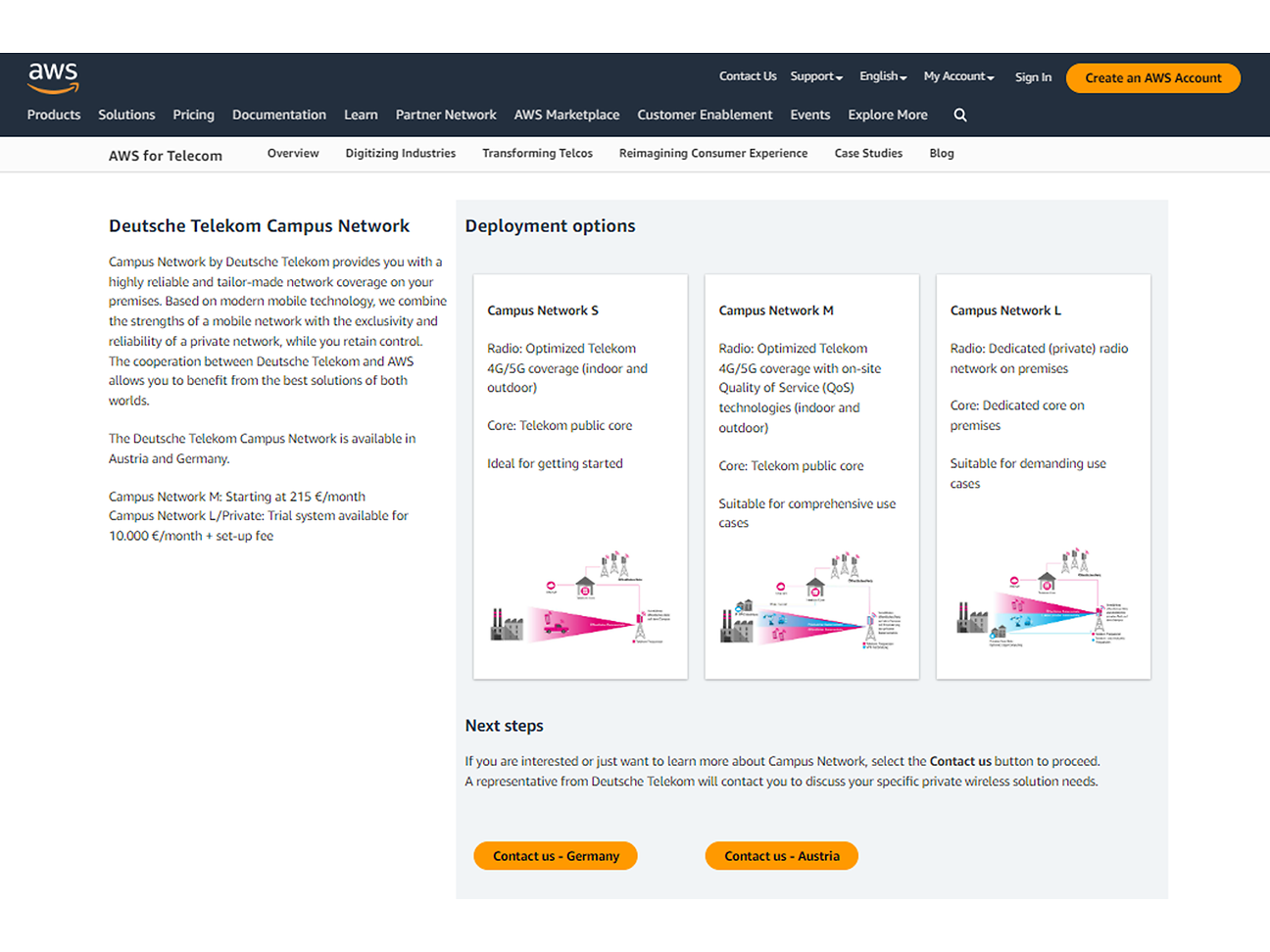Screen dimensions: 1270x952
Task: Switch to the Overview tab
Action: click(293, 154)
